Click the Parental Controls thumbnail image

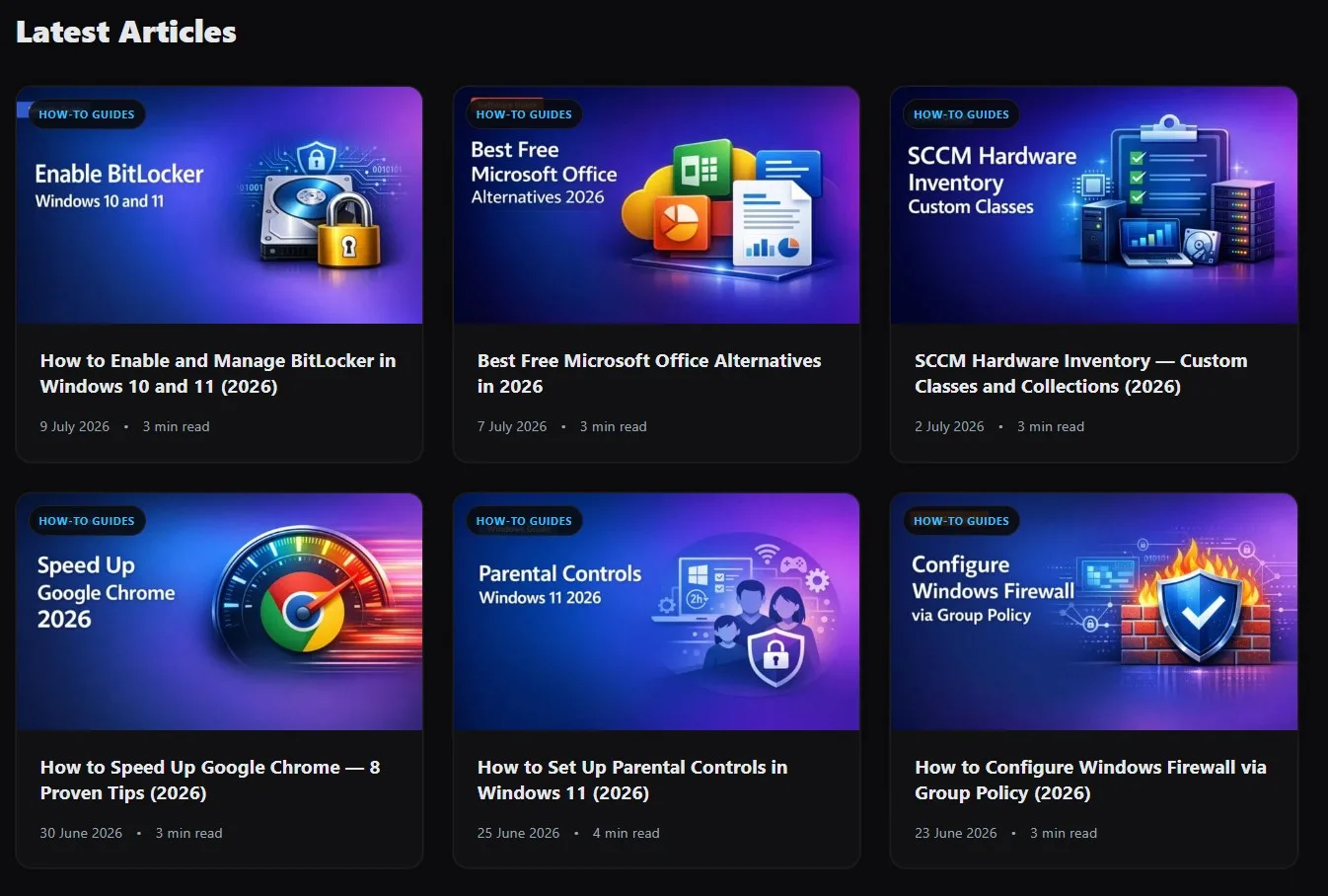656,612
